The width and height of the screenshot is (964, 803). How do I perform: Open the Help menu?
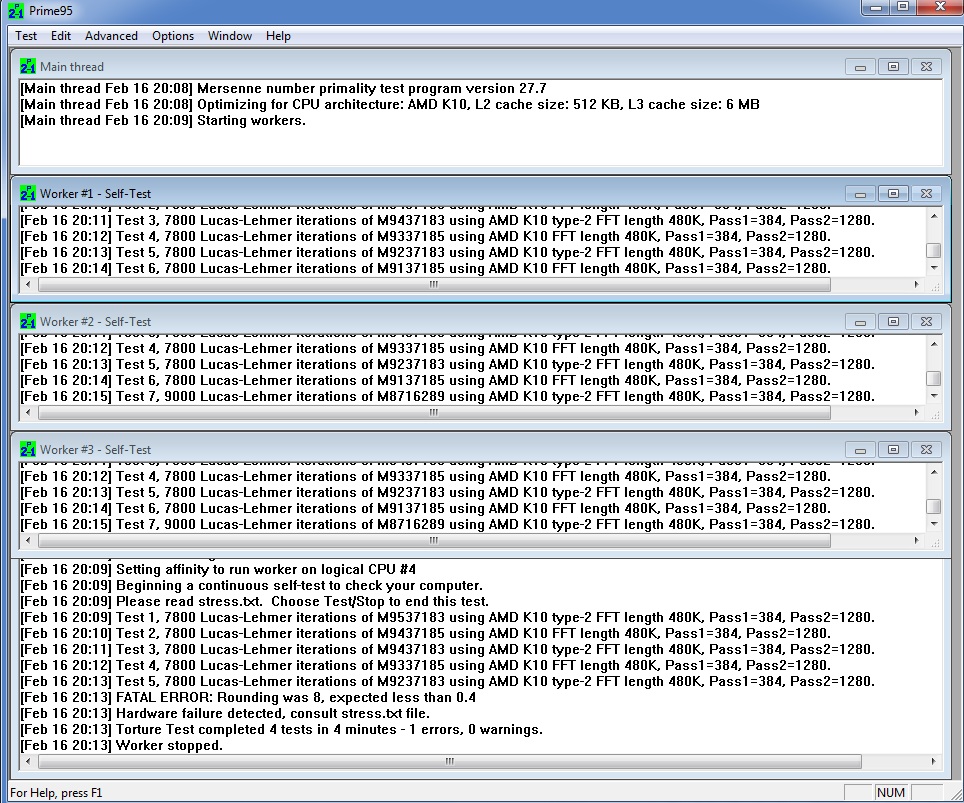pyautogui.click(x=278, y=36)
